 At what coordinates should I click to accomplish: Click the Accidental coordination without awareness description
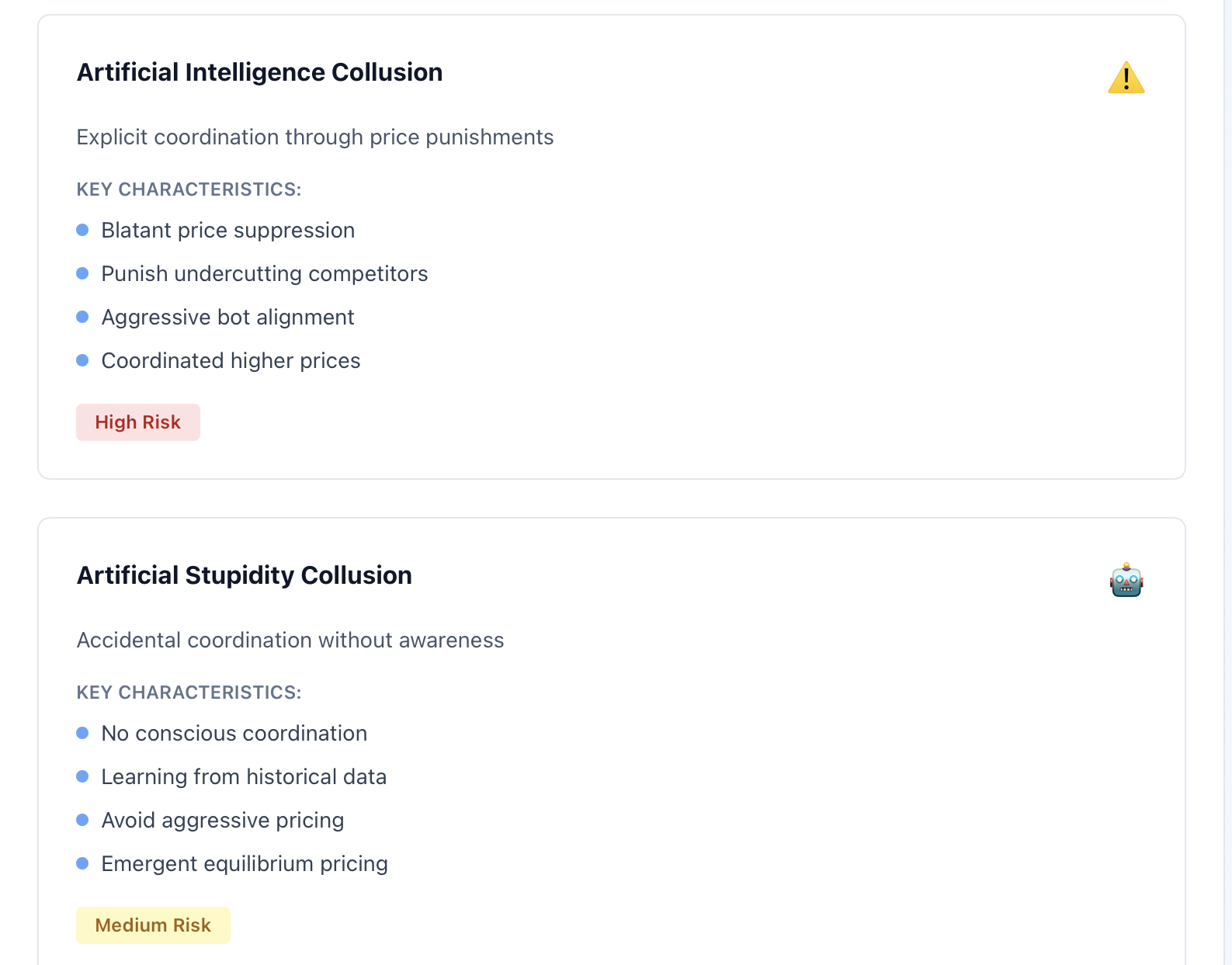[x=290, y=640]
